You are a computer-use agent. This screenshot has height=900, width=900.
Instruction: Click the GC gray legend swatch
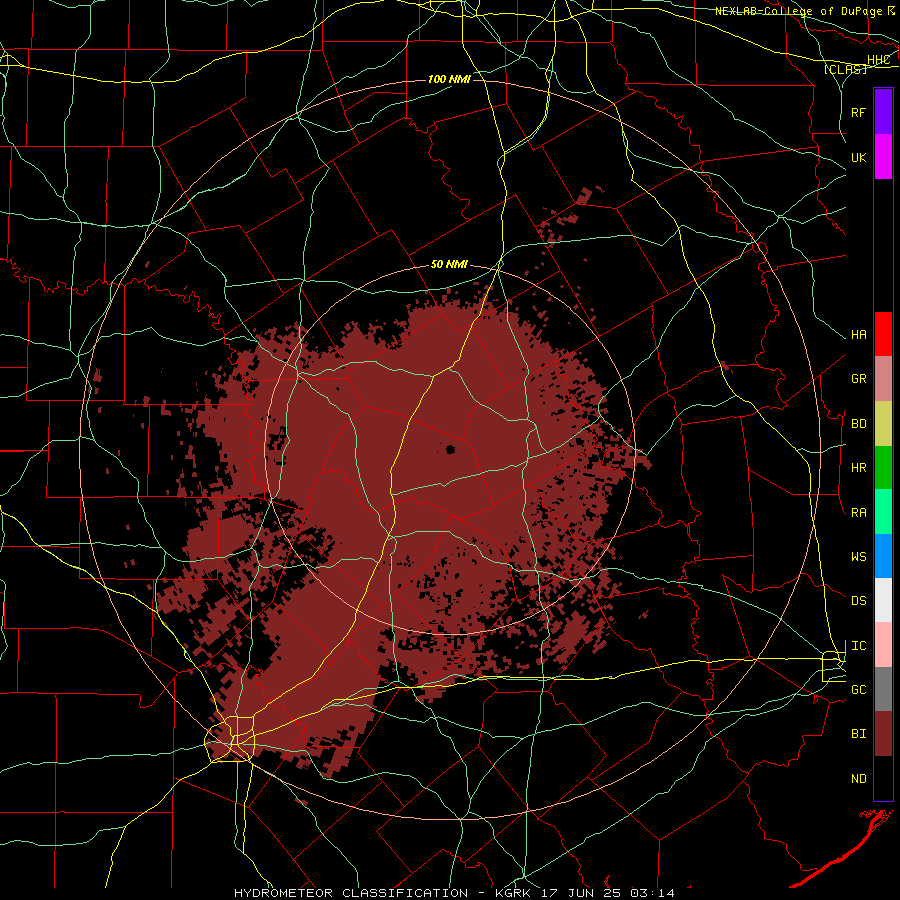(883, 689)
